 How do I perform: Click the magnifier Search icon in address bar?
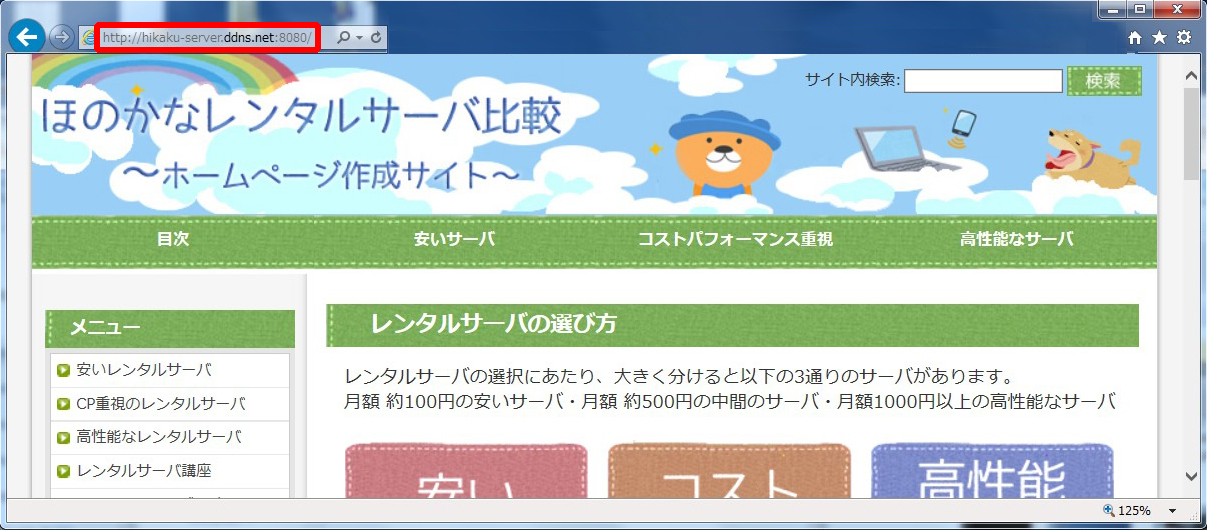pos(343,37)
